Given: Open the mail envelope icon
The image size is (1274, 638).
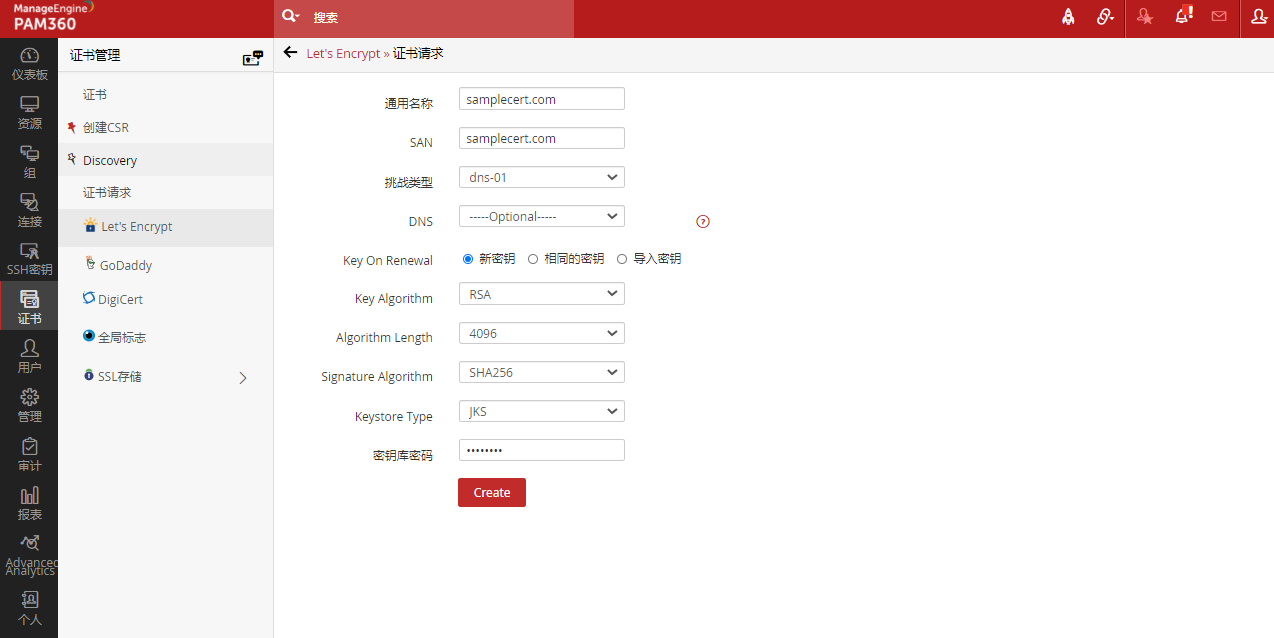Looking at the screenshot, I should (1219, 16).
